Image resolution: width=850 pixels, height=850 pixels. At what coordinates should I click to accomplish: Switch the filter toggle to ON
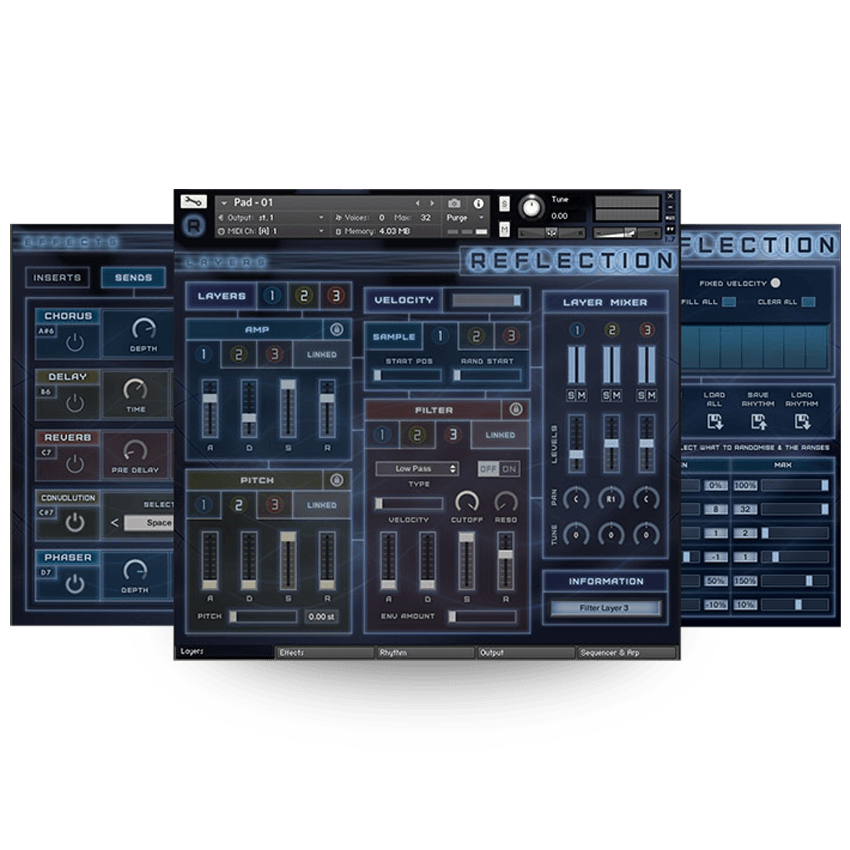tap(509, 469)
